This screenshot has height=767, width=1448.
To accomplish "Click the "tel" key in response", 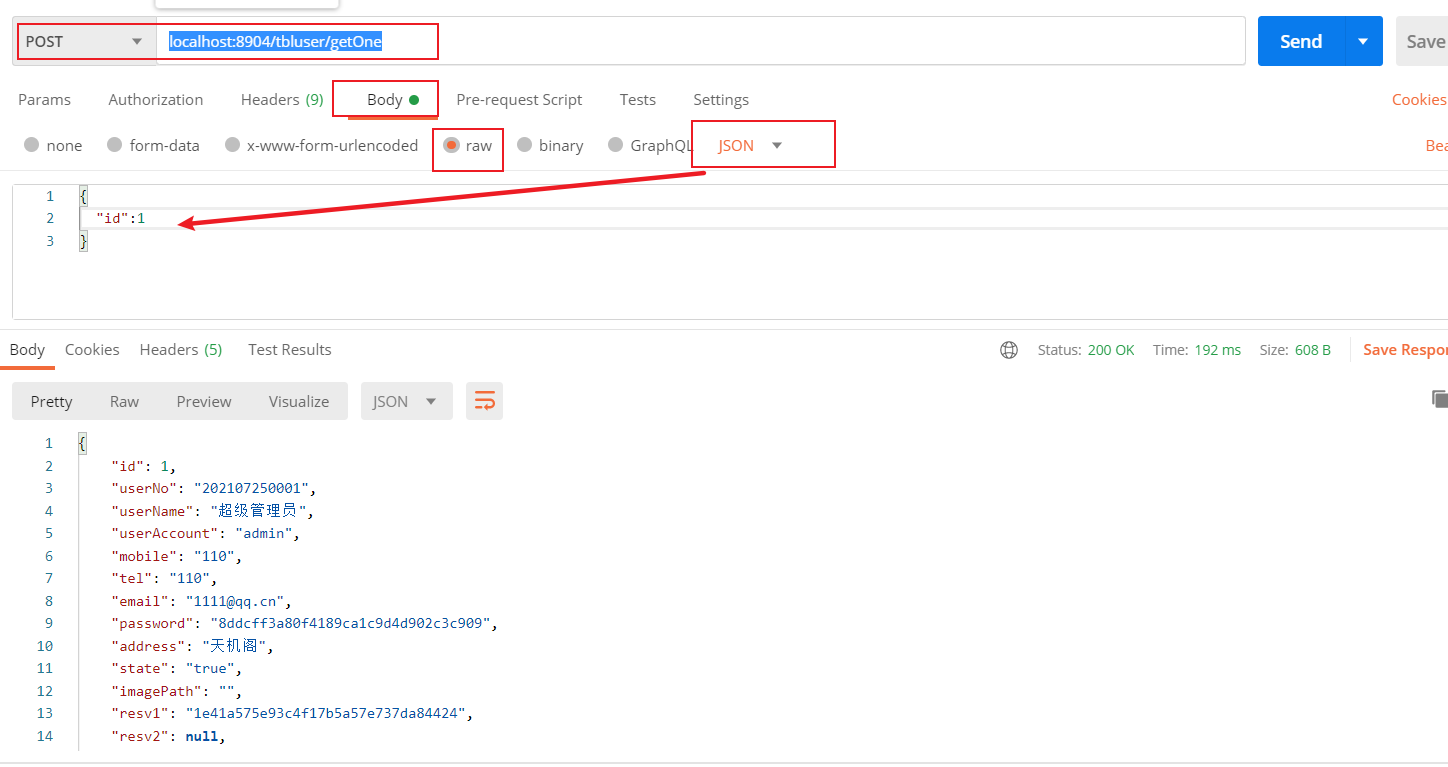I will [131, 578].
